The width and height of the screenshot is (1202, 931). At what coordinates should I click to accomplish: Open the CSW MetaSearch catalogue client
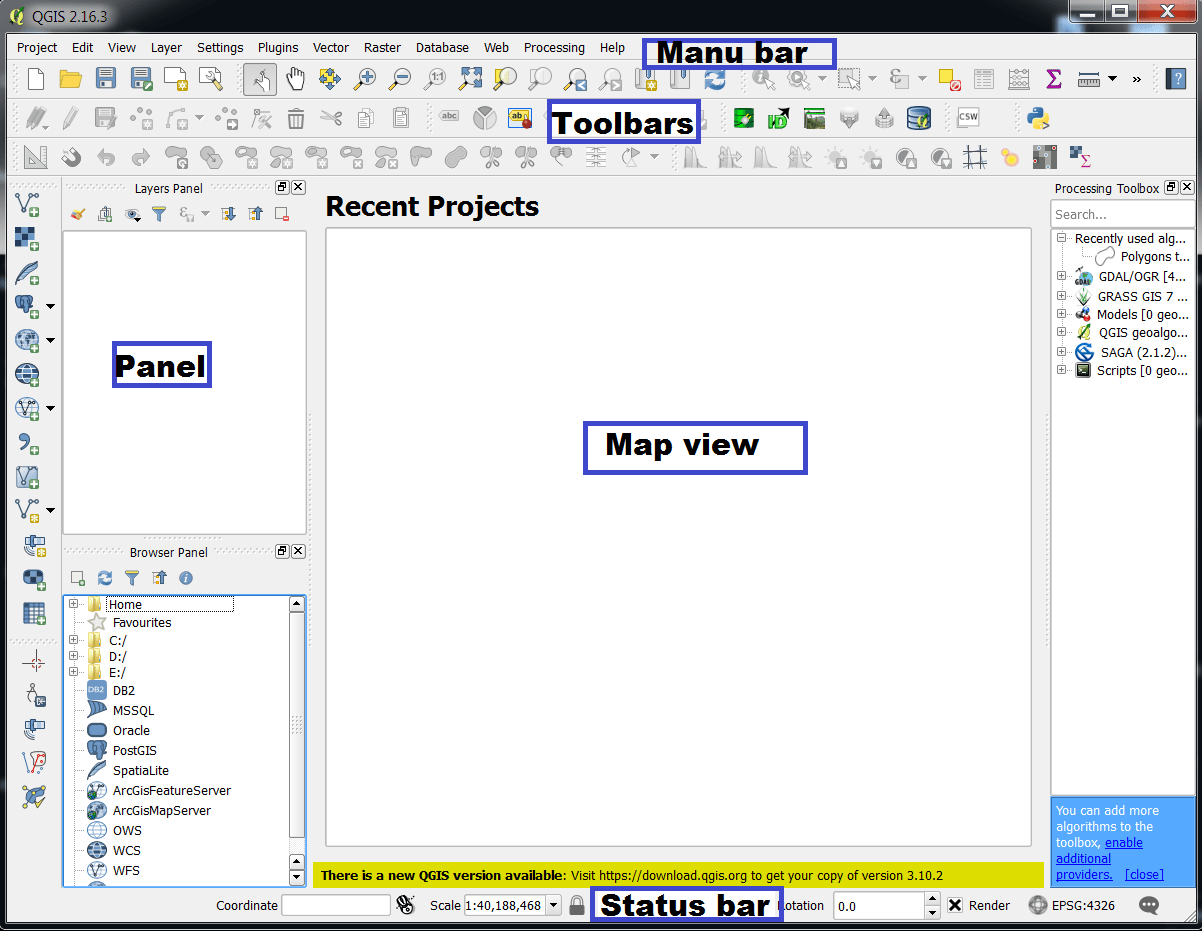point(968,119)
